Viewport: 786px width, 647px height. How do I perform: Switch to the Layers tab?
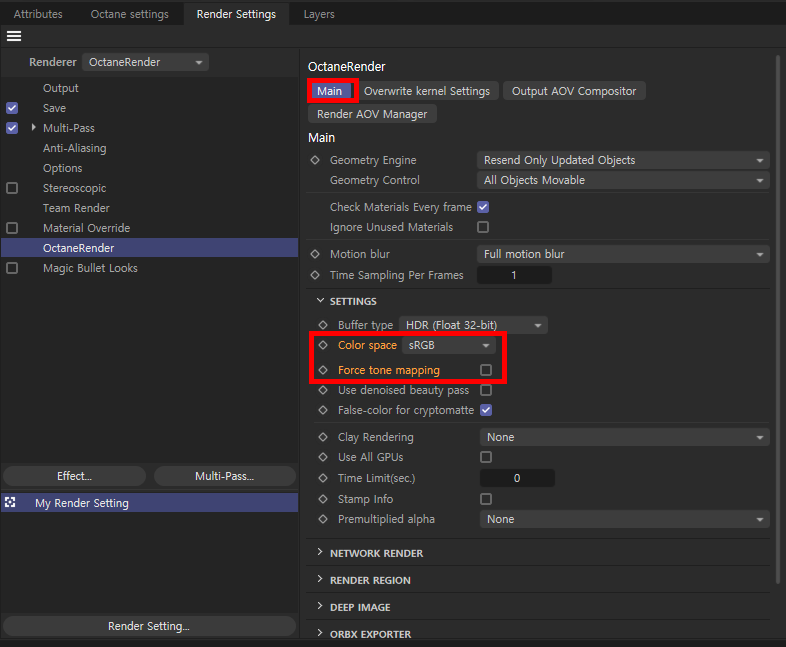(319, 14)
